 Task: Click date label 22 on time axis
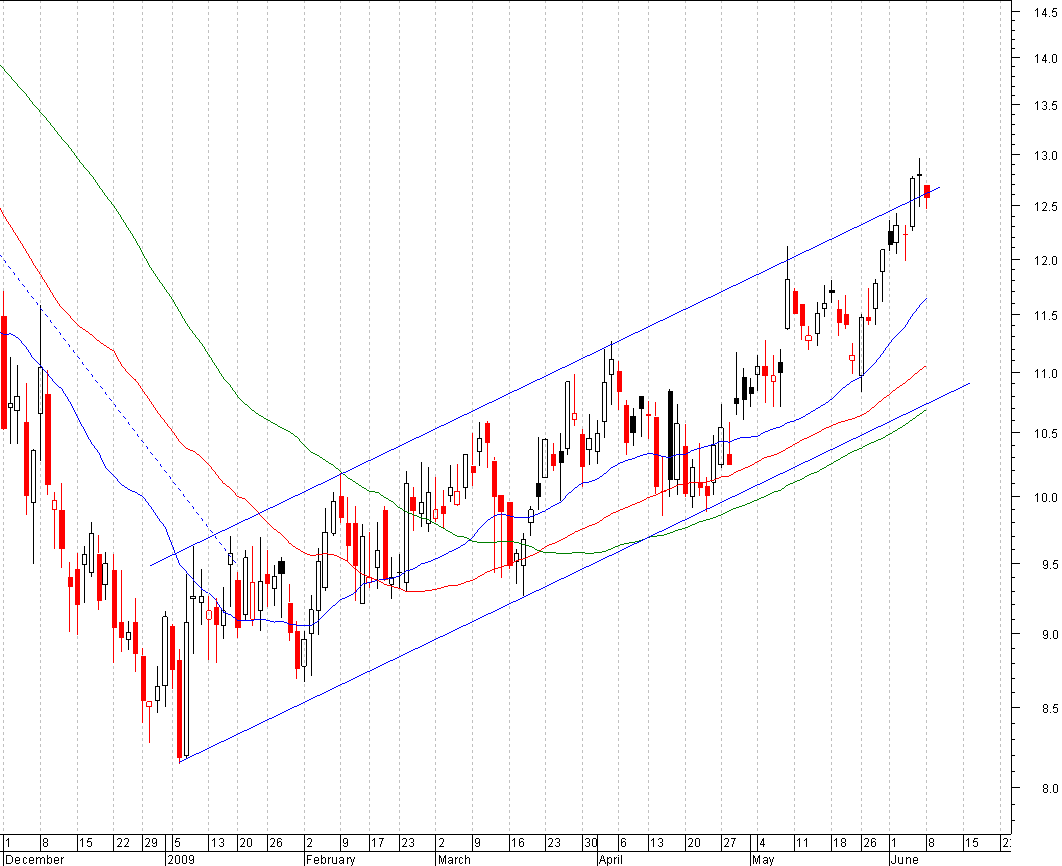tap(123, 843)
